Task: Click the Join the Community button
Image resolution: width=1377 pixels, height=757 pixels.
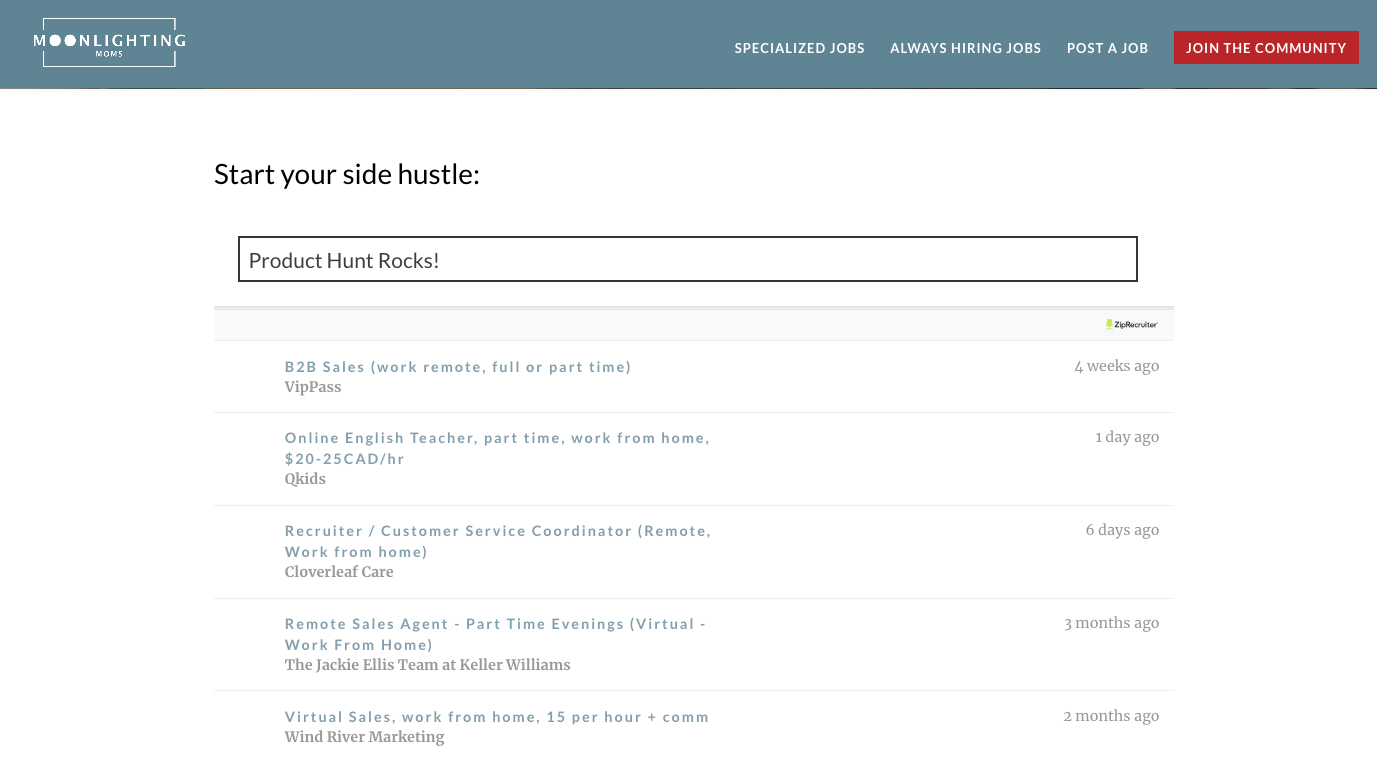Action: 1266,48
